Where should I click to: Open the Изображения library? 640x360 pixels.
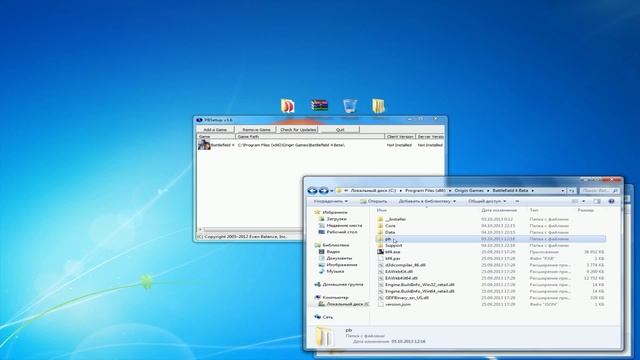click(x=342, y=264)
